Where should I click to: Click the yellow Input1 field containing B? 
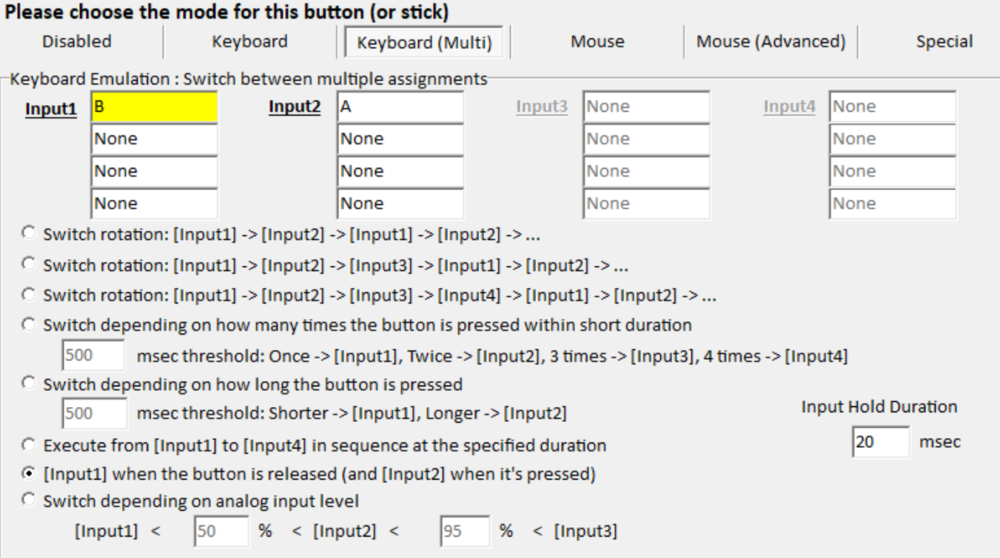click(x=154, y=107)
